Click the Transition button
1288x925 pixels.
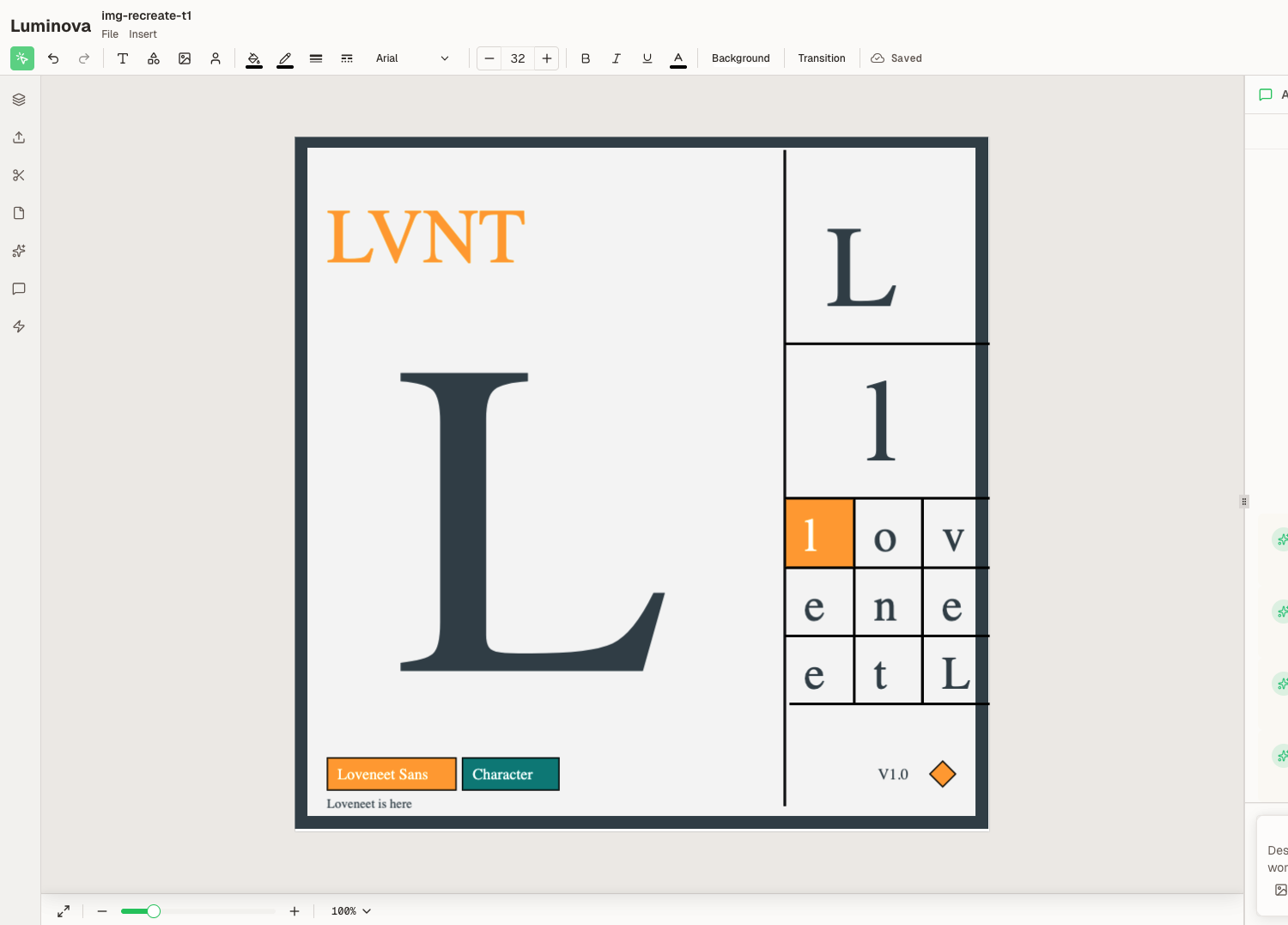pyautogui.click(x=821, y=58)
